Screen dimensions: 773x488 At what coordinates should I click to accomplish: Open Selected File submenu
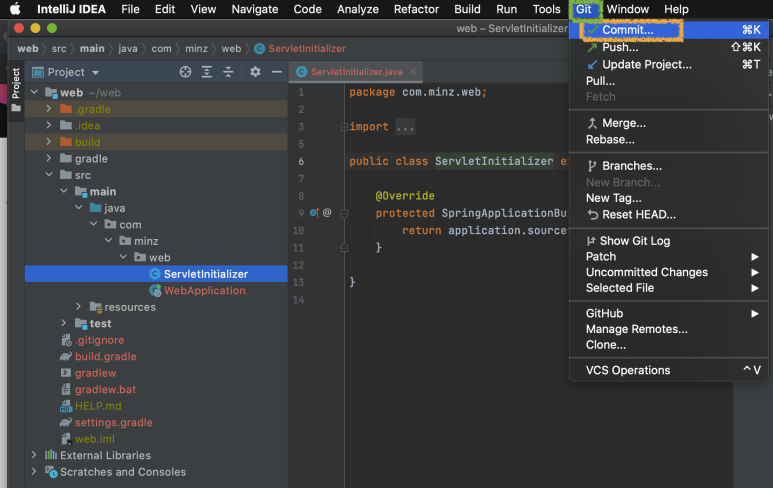[x=668, y=288]
